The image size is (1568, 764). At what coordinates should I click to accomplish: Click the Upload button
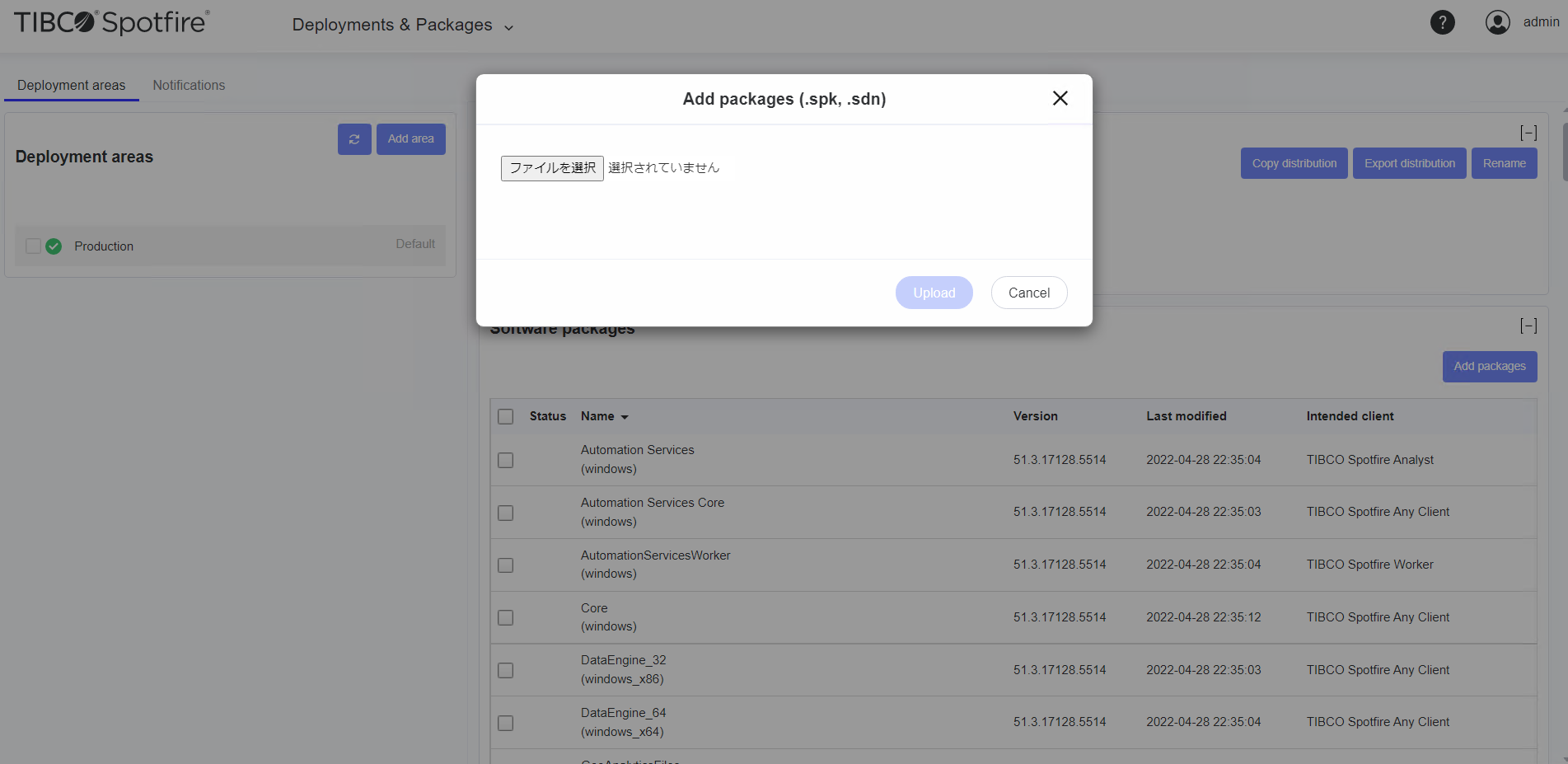934,293
